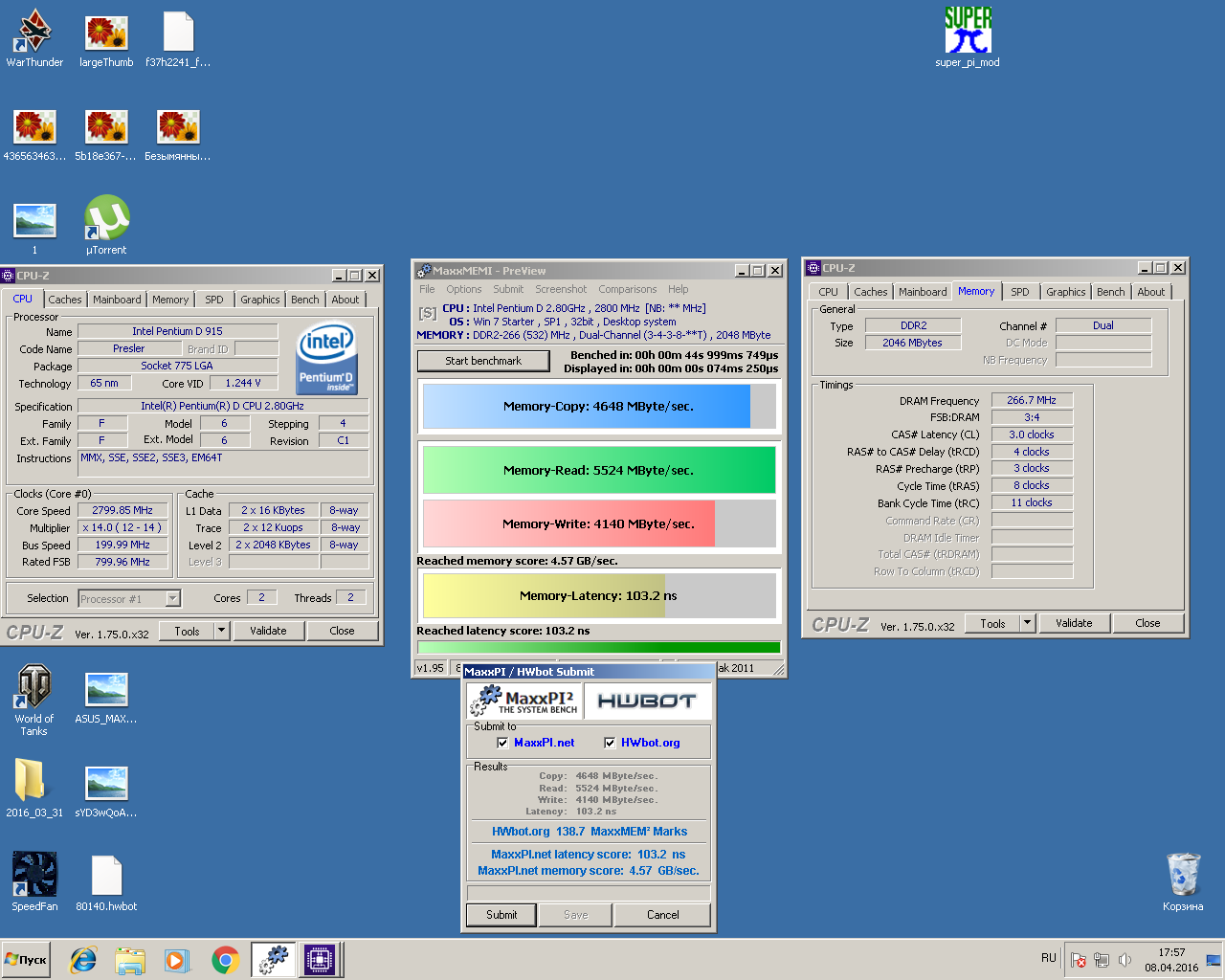The width and height of the screenshot is (1225, 980).
Task: Click the network icon in system tray
Action: tap(1102, 960)
